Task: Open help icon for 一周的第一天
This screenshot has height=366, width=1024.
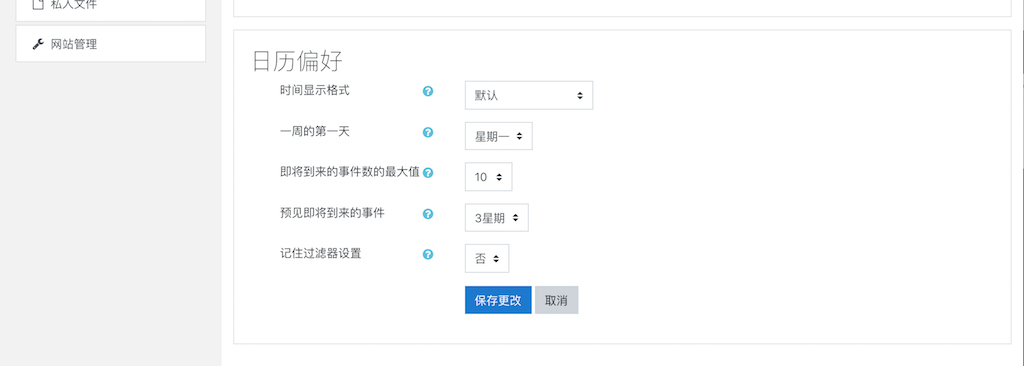Action: [428, 132]
